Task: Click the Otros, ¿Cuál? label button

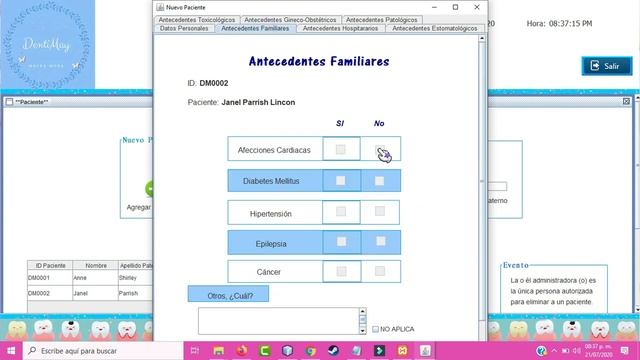Action: coord(228,294)
